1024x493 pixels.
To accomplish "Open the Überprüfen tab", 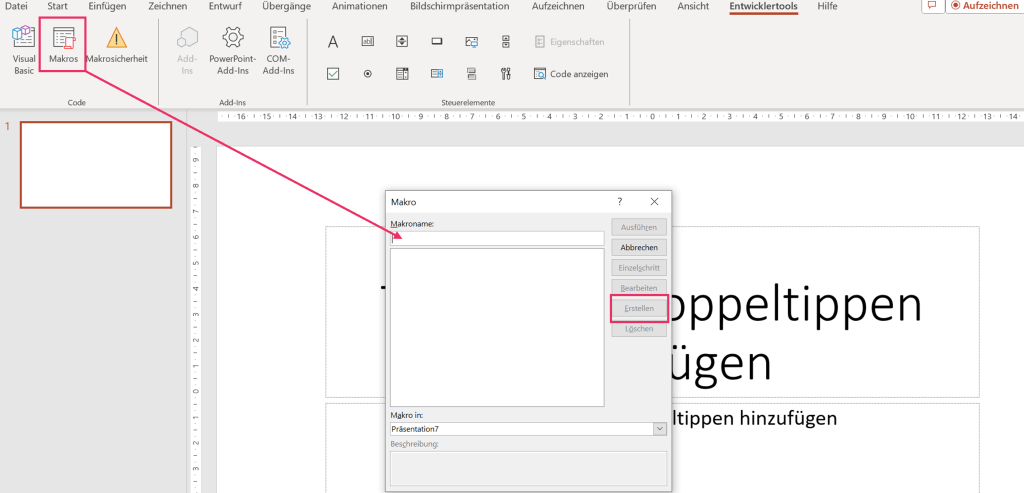I will point(631,6).
